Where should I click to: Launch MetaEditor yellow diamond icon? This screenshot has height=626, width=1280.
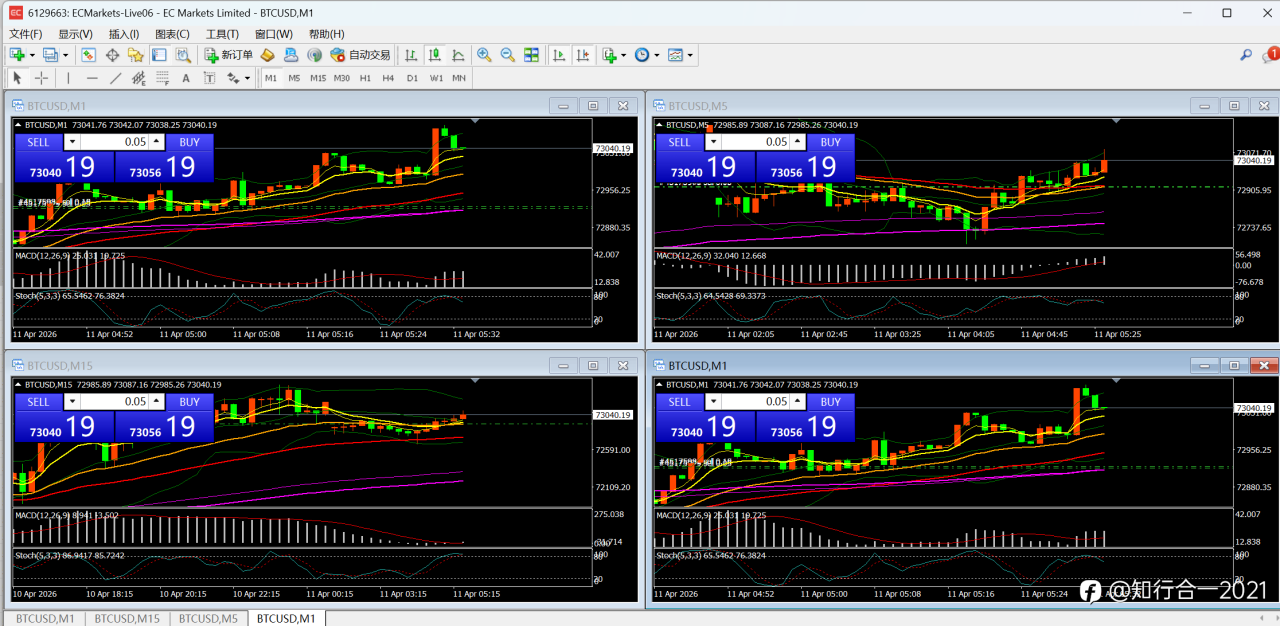pyautogui.click(x=267, y=55)
